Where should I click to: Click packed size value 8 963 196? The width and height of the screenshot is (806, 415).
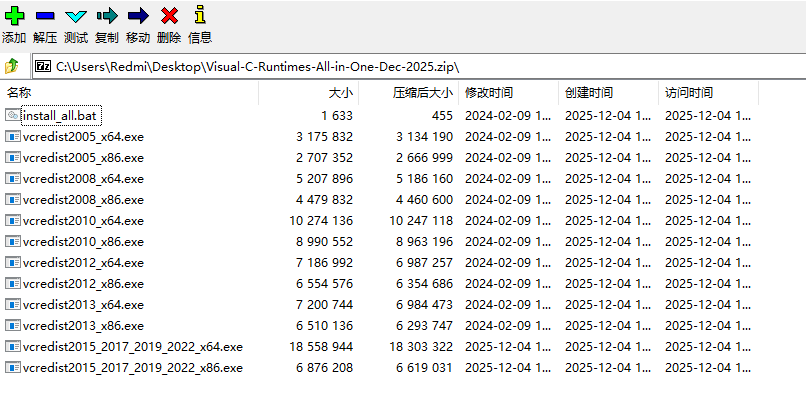click(x=425, y=242)
